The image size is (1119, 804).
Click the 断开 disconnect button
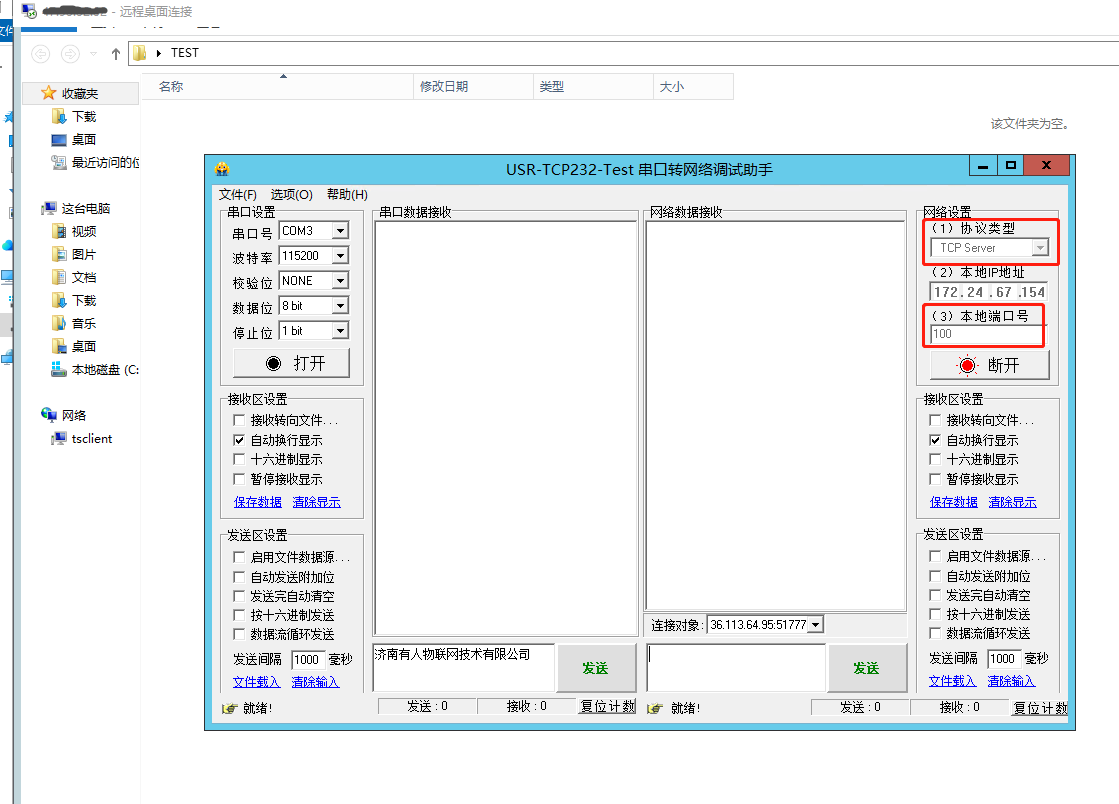(989, 366)
